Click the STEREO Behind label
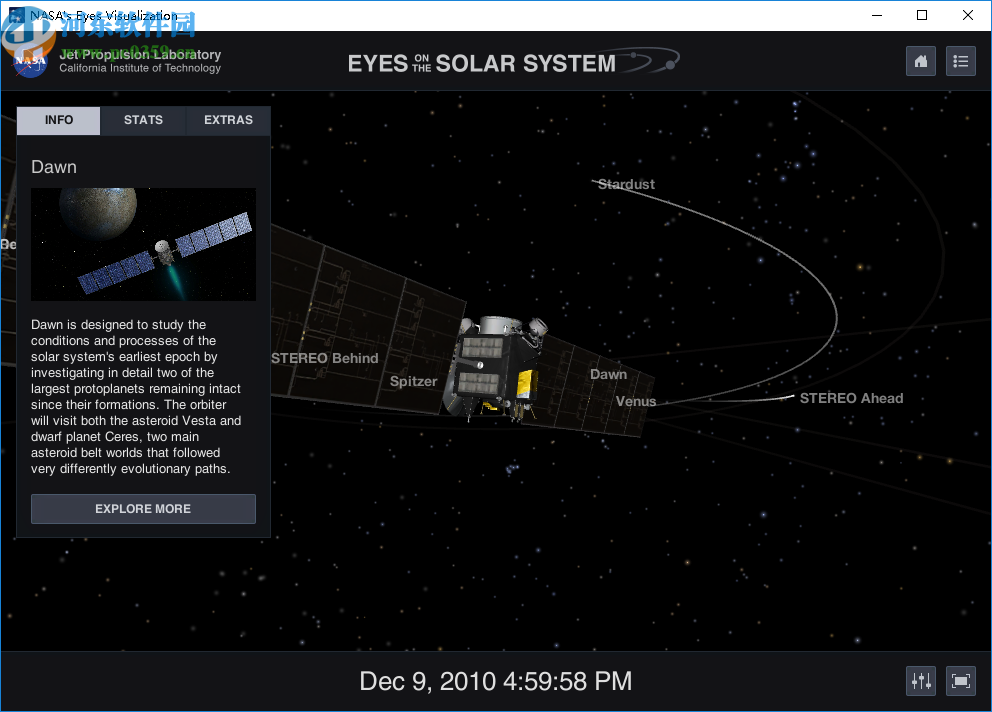The image size is (992, 712). 325,358
